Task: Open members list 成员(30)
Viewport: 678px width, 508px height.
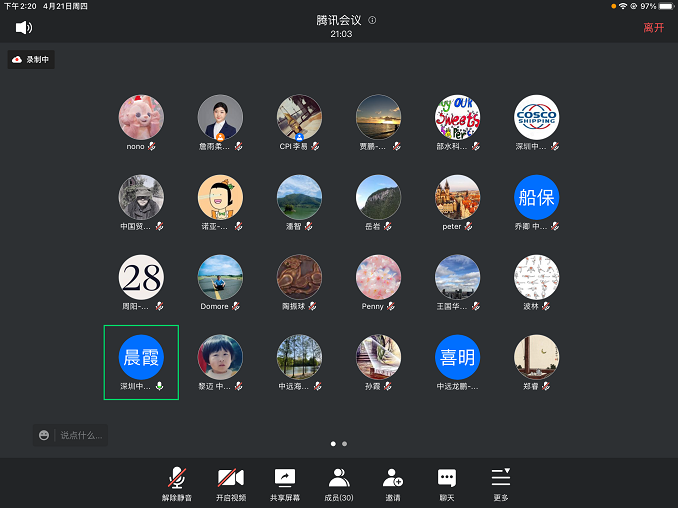Action: click(339, 484)
